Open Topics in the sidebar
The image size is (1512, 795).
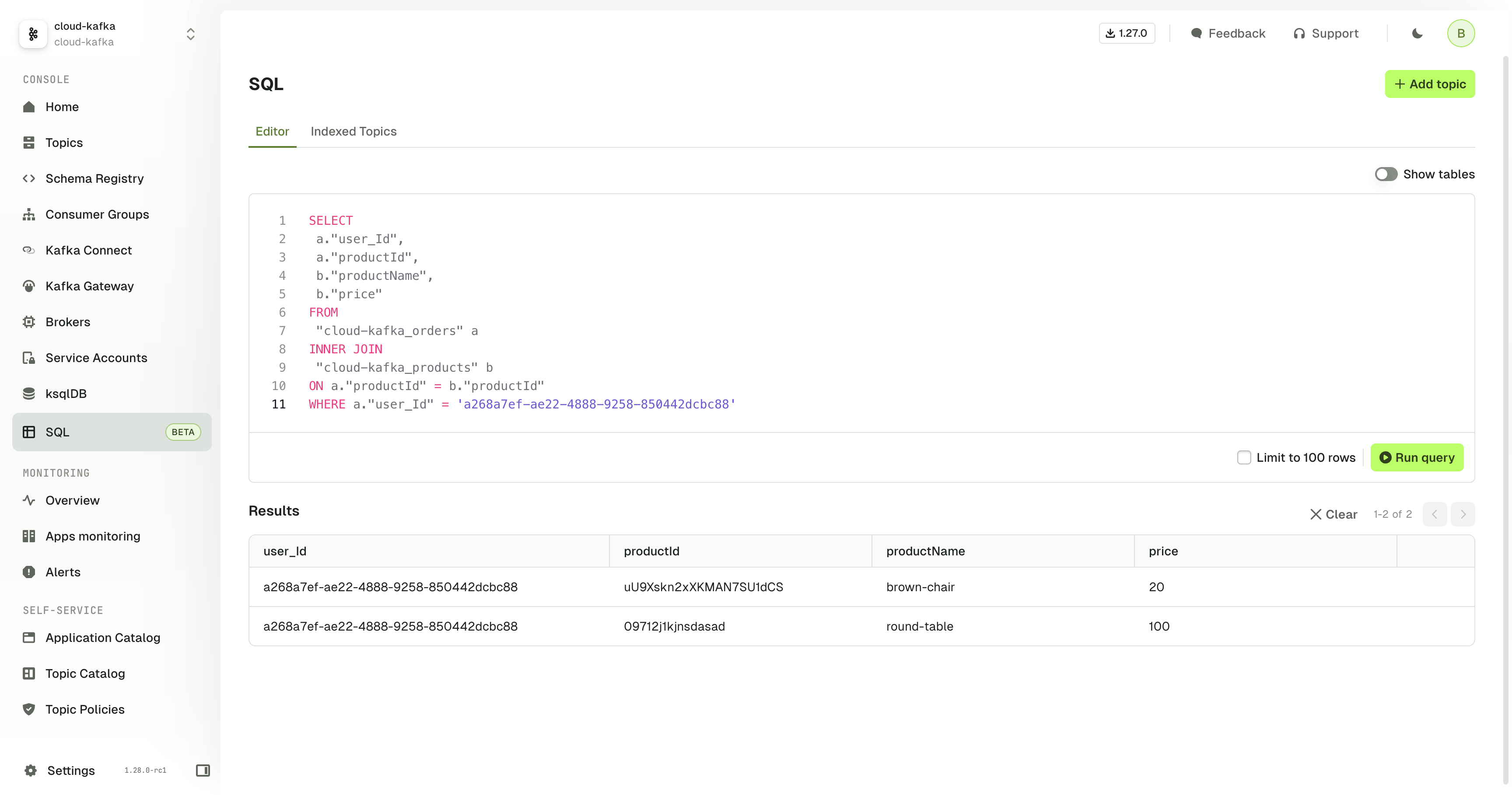click(x=112, y=143)
